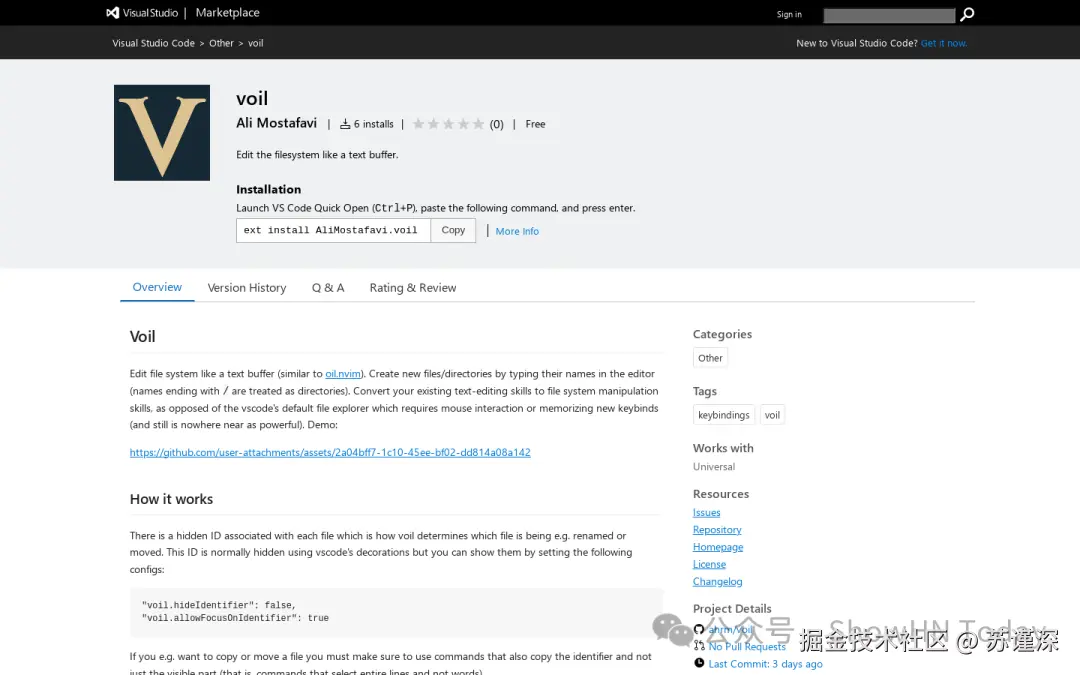Image resolution: width=1080 pixels, height=675 pixels.
Task: Open the Changelog link
Action: (718, 581)
